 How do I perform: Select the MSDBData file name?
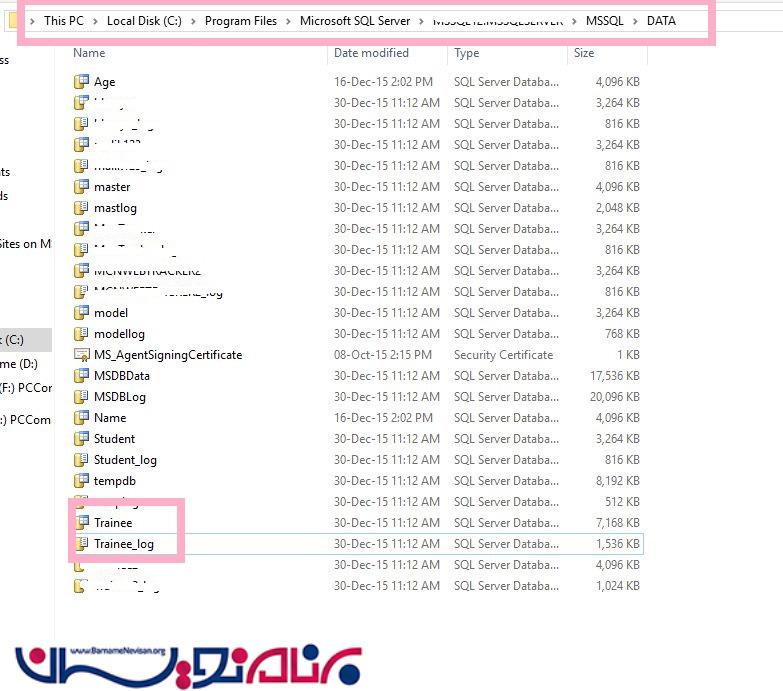point(122,375)
